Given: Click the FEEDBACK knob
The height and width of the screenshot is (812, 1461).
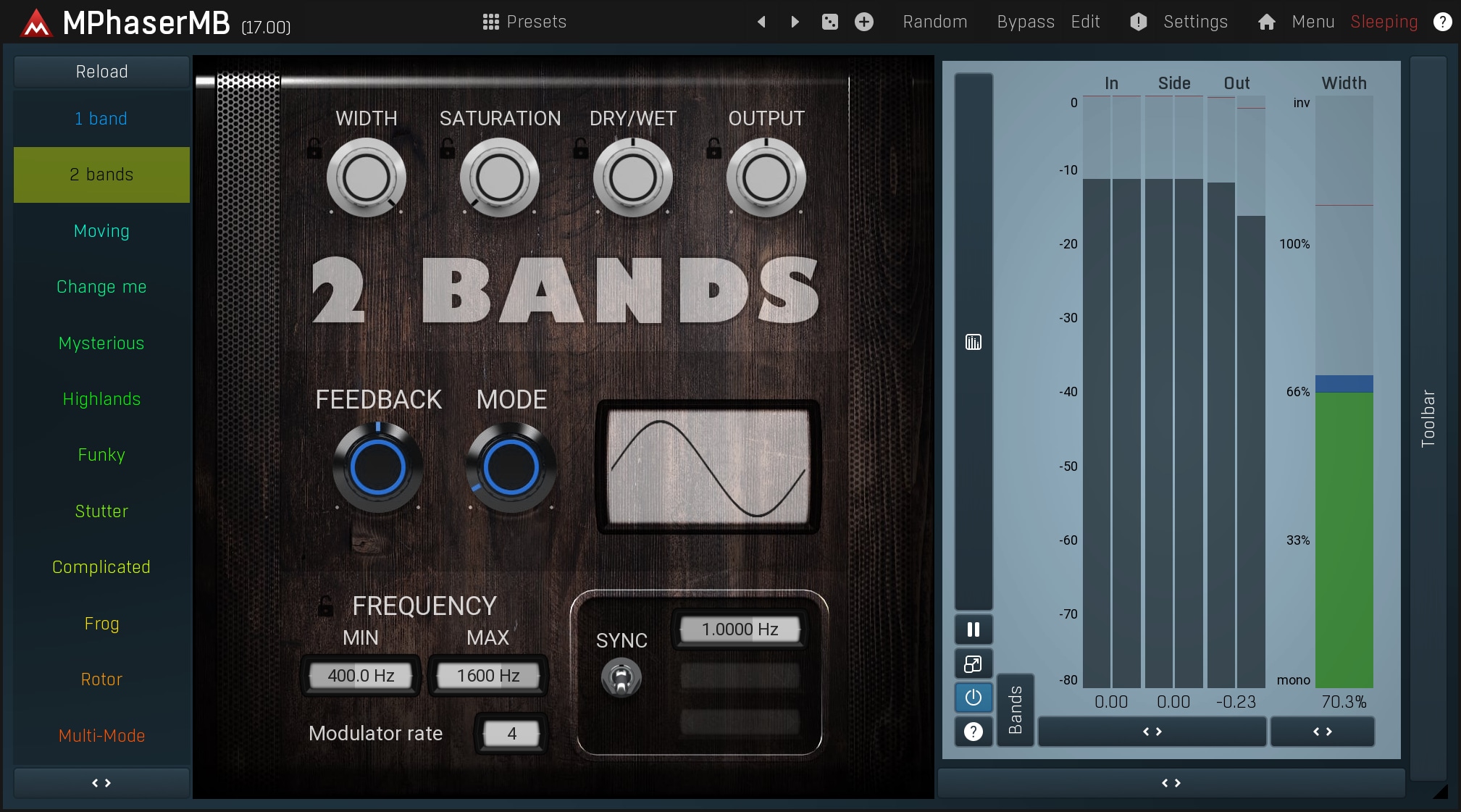Looking at the screenshot, I should [x=377, y=467].
